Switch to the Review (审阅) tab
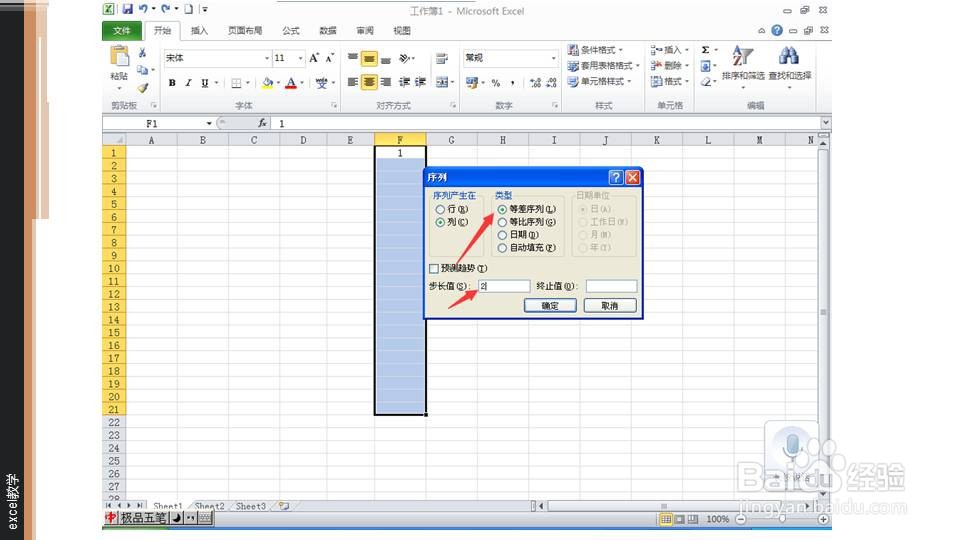960x540 pixels. pos(365,31)
